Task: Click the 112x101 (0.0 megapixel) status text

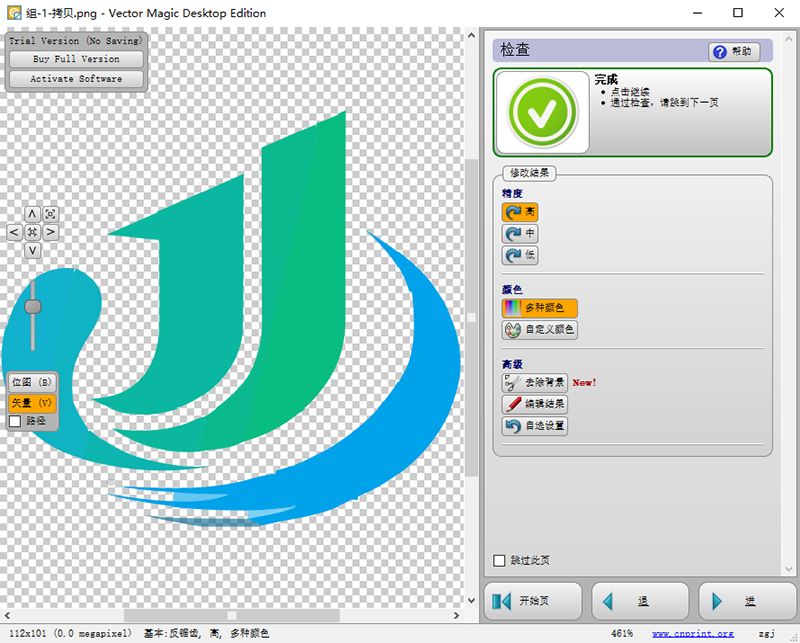Action: click(70, 633)
